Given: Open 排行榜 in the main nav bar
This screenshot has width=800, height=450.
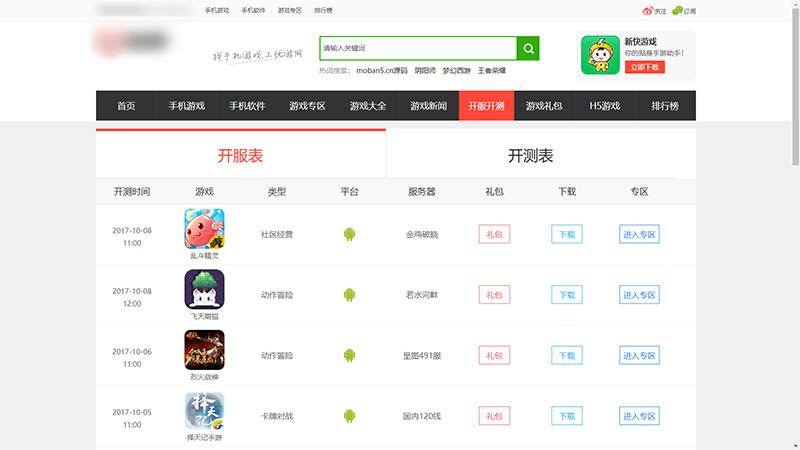Looking at the screenshot, I should (665, 106).
